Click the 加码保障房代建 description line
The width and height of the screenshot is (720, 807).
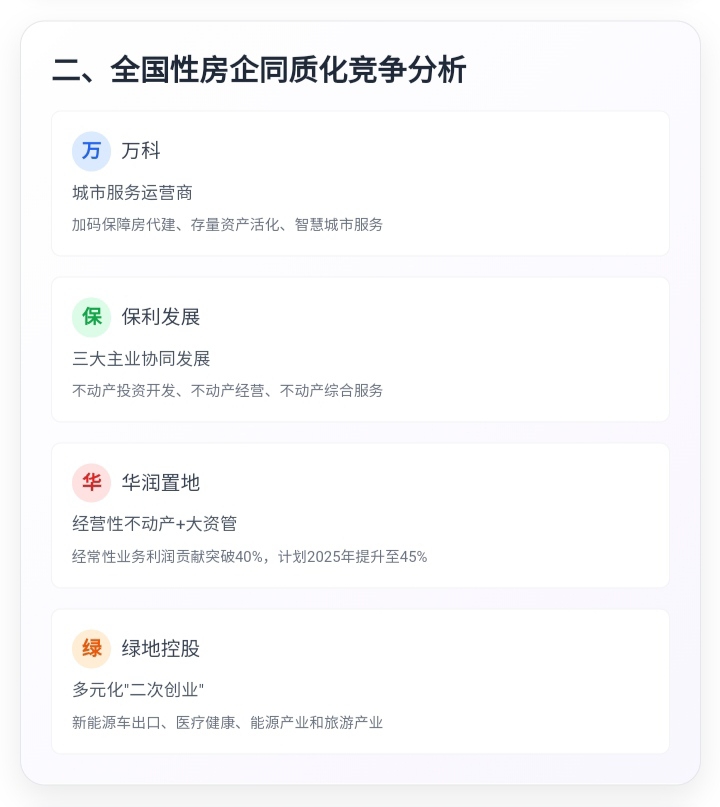click(x=227, y=225)
